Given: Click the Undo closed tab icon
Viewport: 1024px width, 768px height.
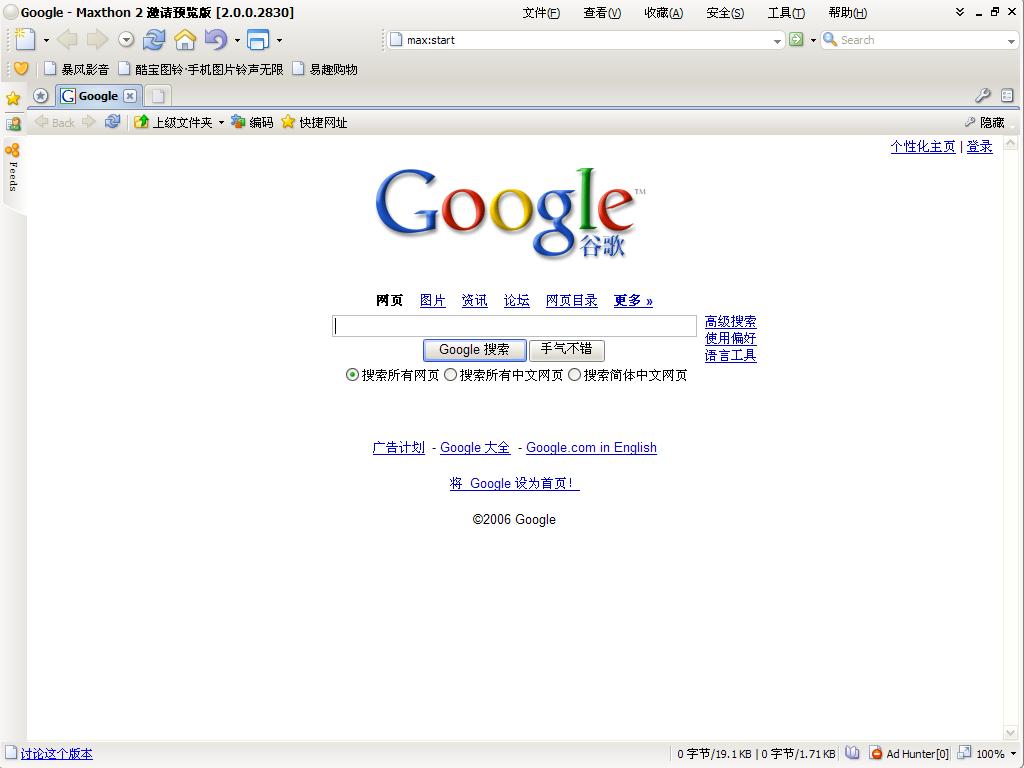Looking at the screenshot, I should [x=216, y=40].
